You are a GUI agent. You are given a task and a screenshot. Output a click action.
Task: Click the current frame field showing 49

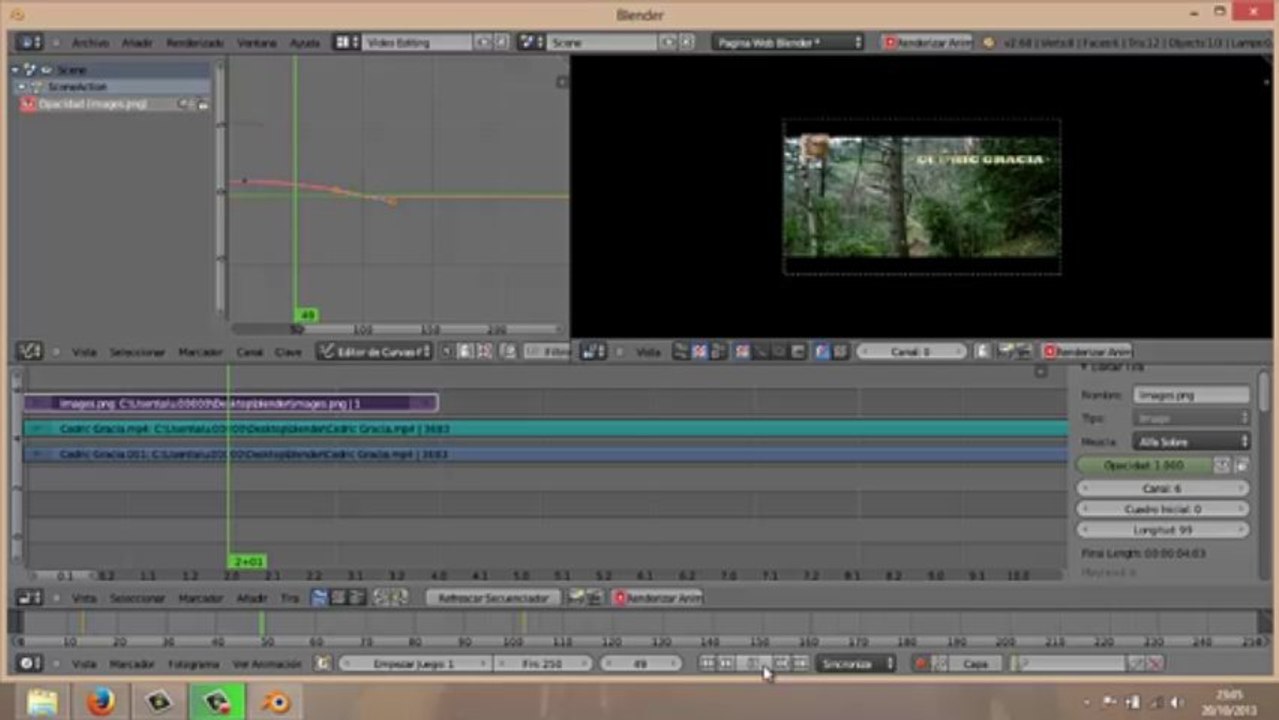tap(641, 664)
